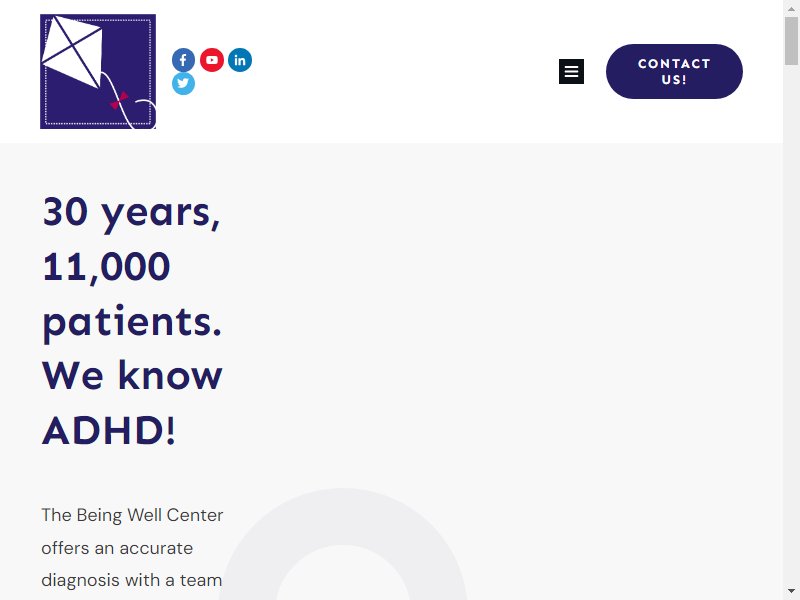Viewport: 800px width, 600px height.
Task: Click the scrollbar up arrow
Action: [791, 8]
